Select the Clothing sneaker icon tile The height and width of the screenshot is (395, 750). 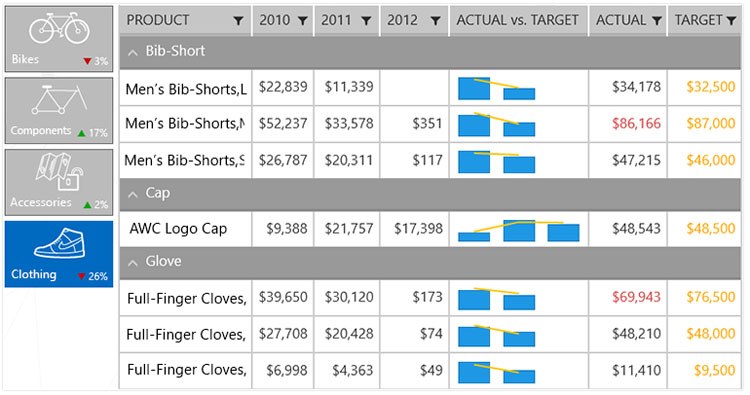59,254
